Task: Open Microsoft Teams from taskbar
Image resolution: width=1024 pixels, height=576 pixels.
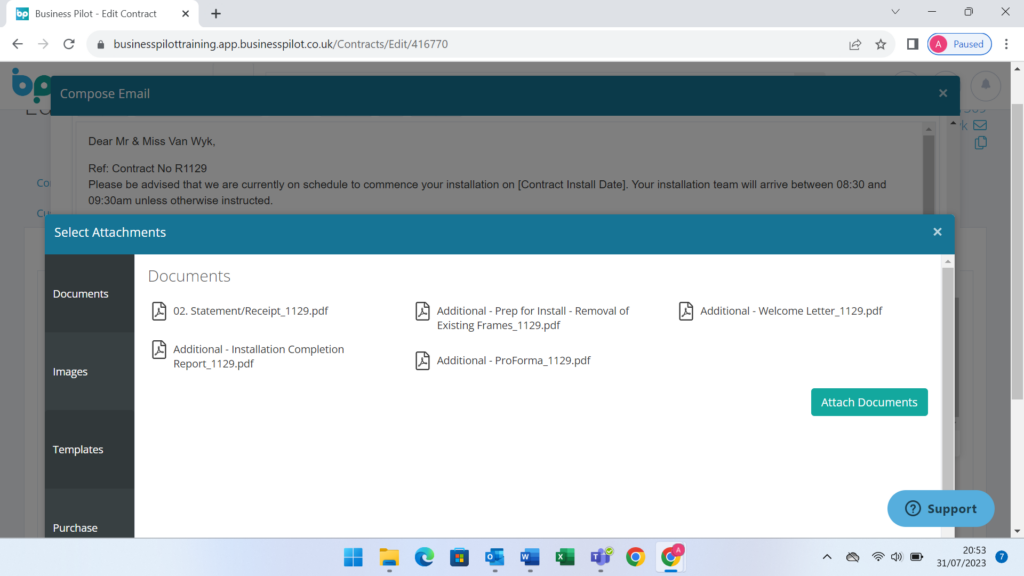Action: click(x=601, y=557)
